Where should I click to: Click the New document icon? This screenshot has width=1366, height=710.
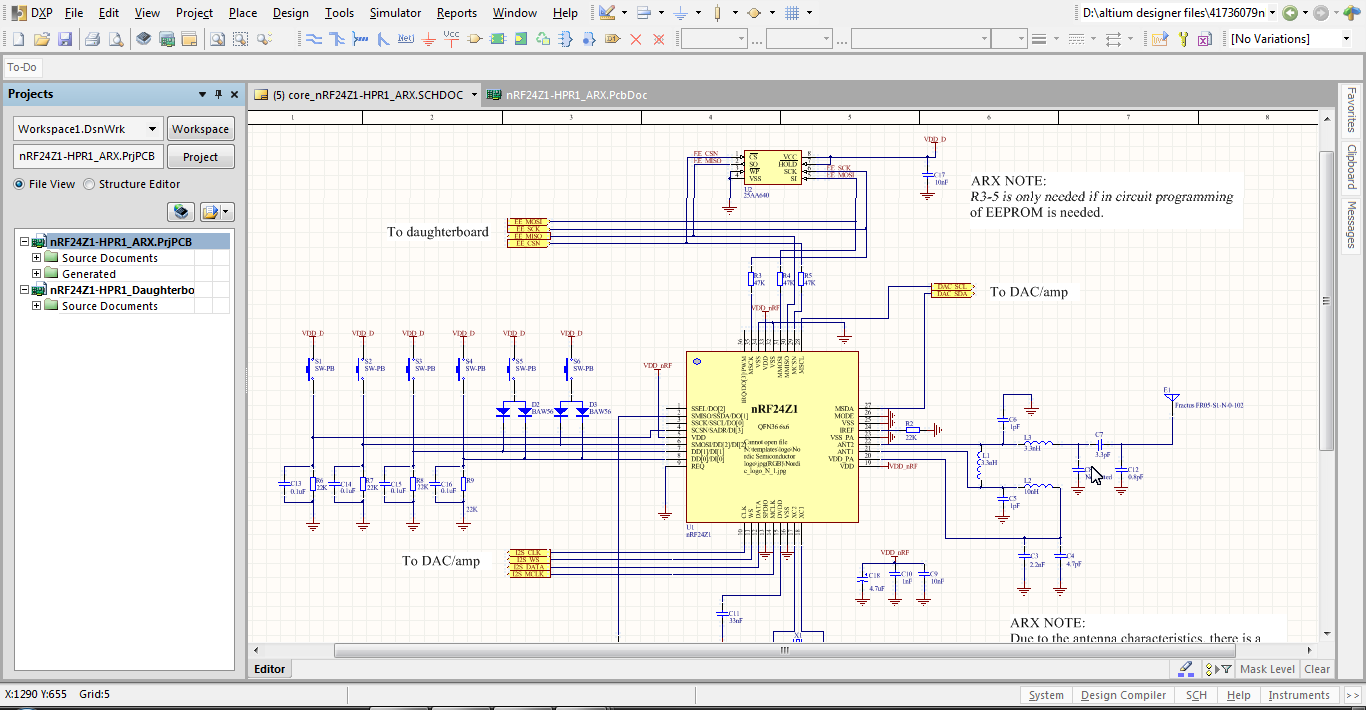[x=18, y=39]
